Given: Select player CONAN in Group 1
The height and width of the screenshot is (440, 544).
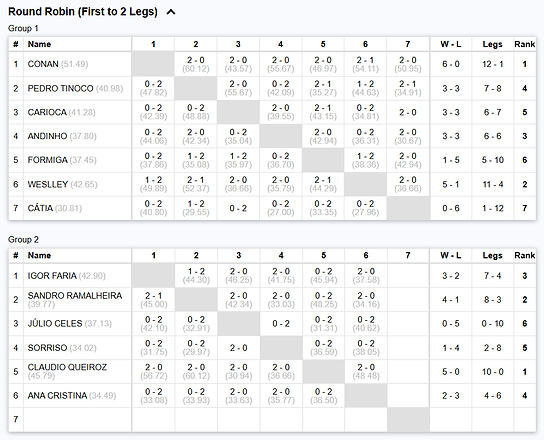Looking at the screenshot, I should click(43, 64).
